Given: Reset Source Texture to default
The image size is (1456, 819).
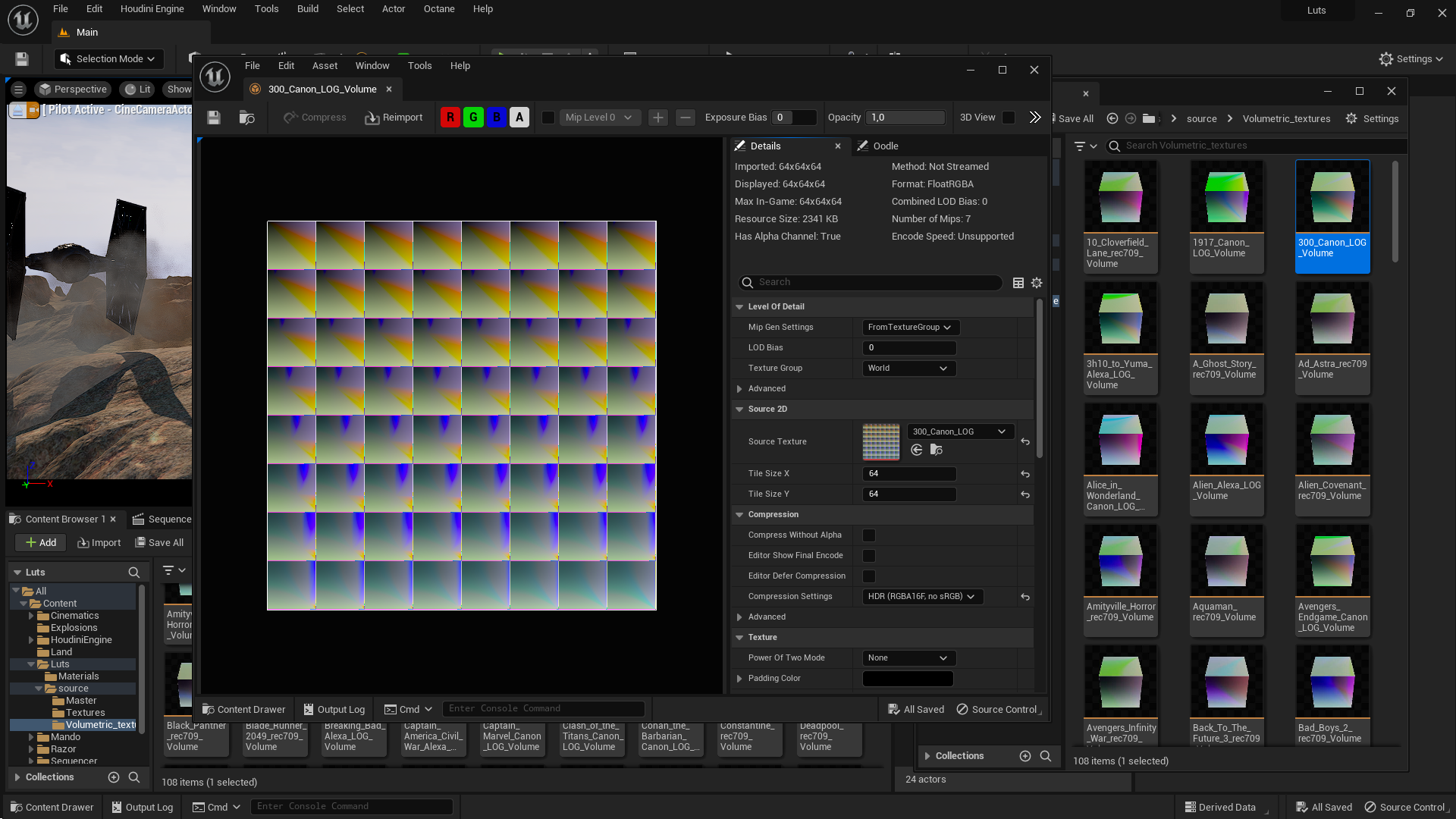Looking at the screenshot, I should point(1025,442).
